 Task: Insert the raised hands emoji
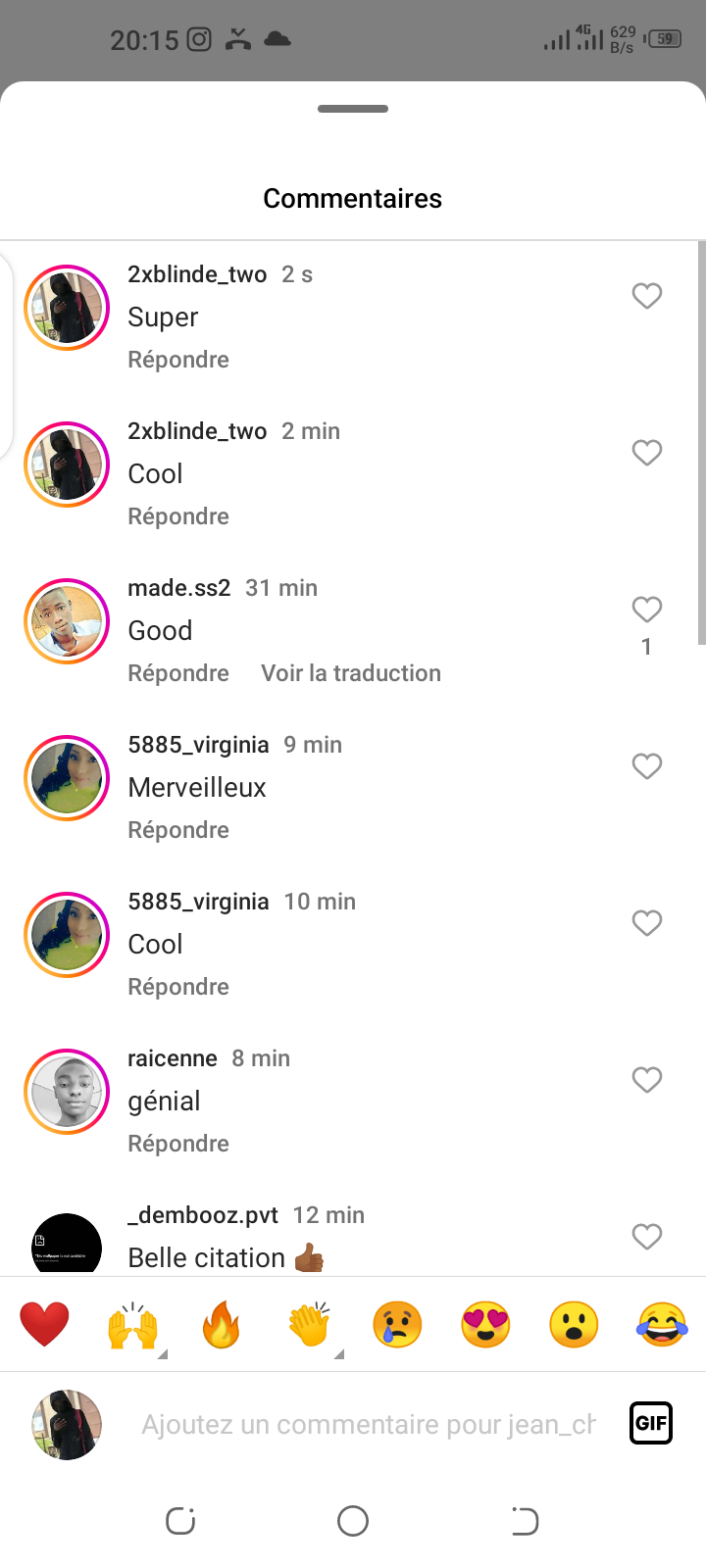tap(132, 1325)
